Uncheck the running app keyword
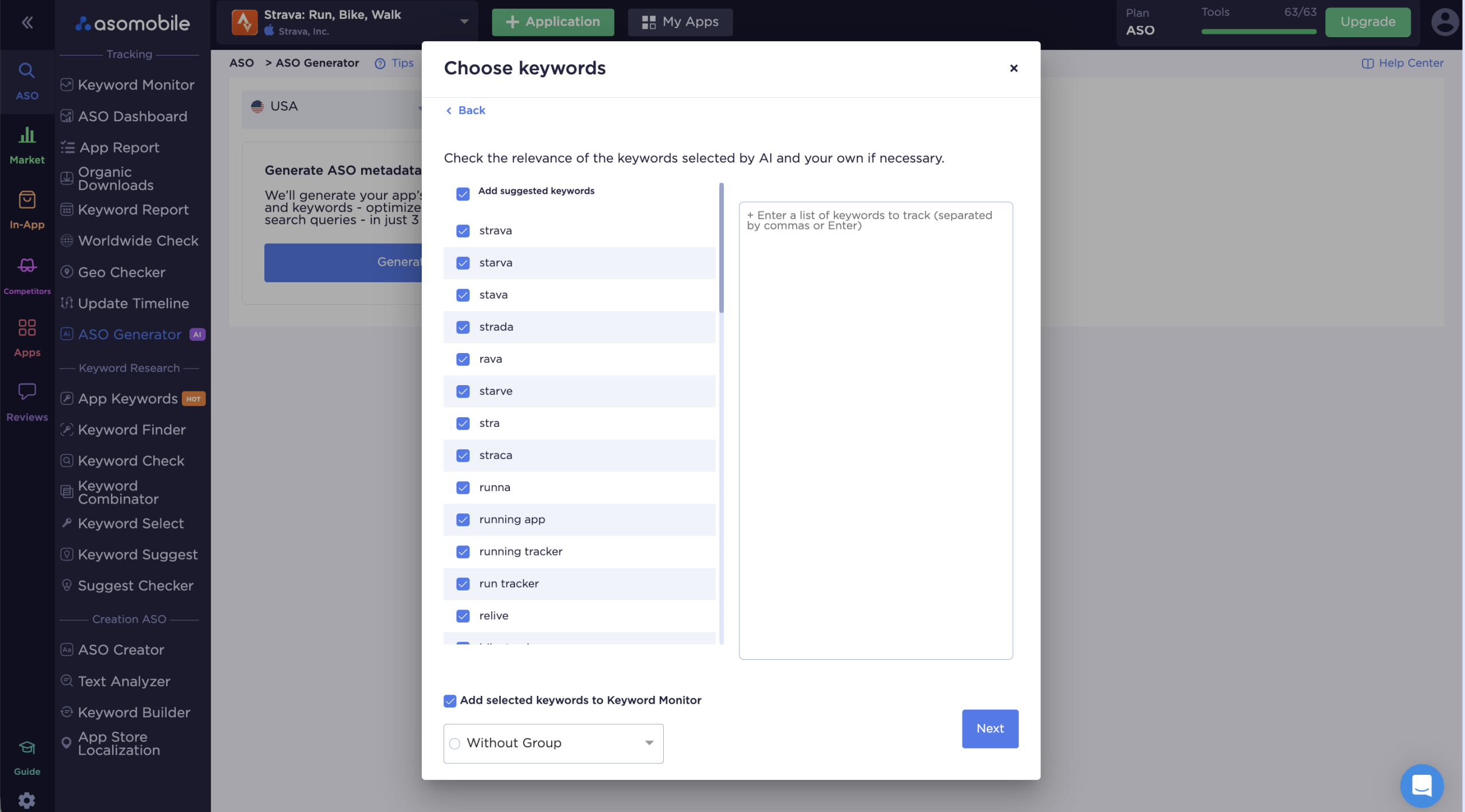 (x=463, y=519)
